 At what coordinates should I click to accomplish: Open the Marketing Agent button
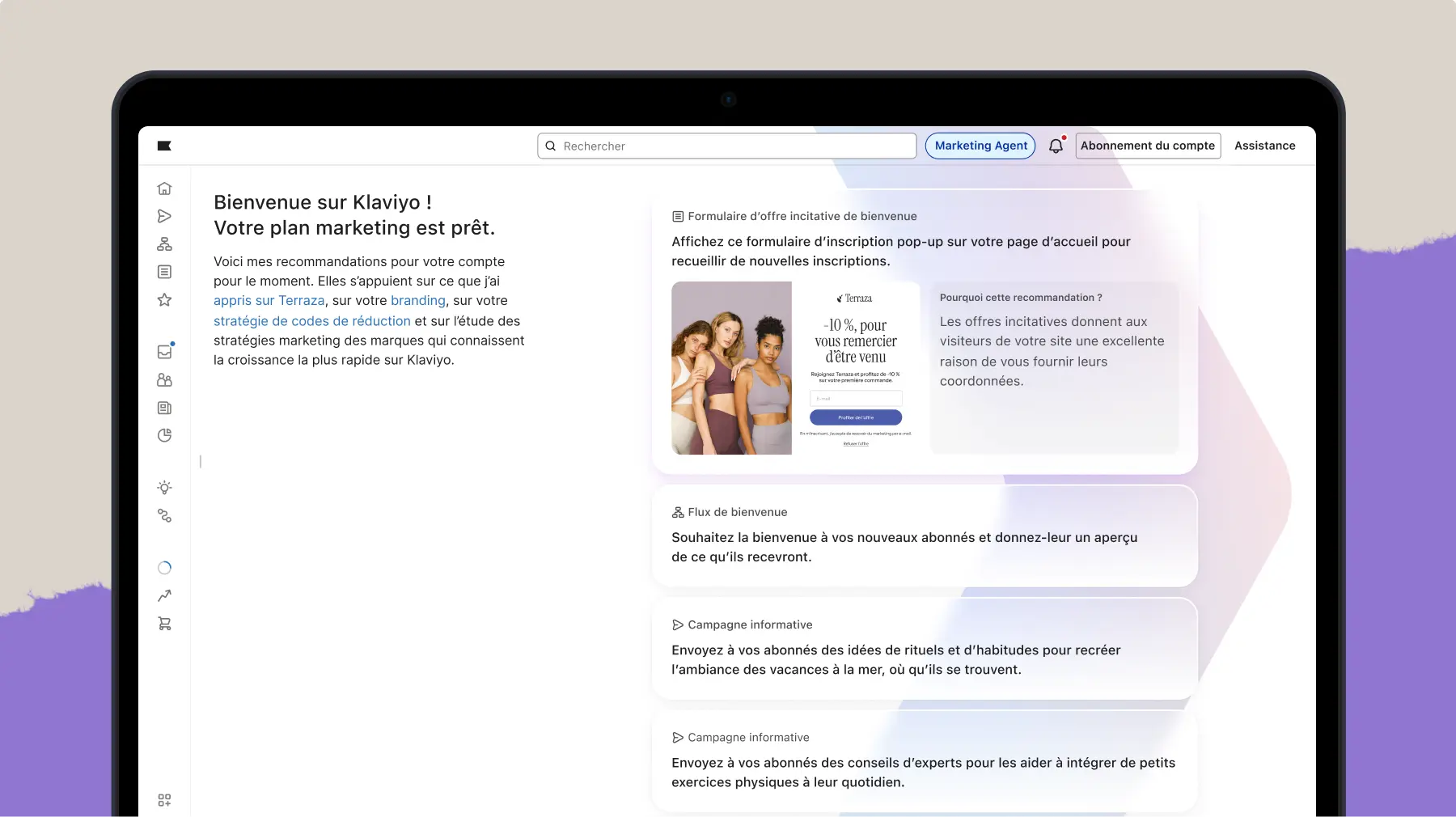980,146
